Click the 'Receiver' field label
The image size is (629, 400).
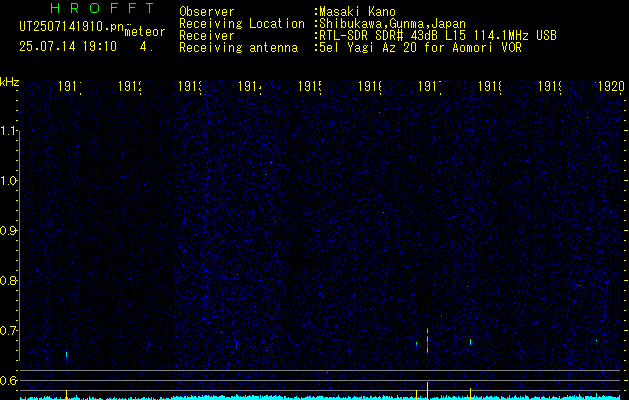click(207, 36)
